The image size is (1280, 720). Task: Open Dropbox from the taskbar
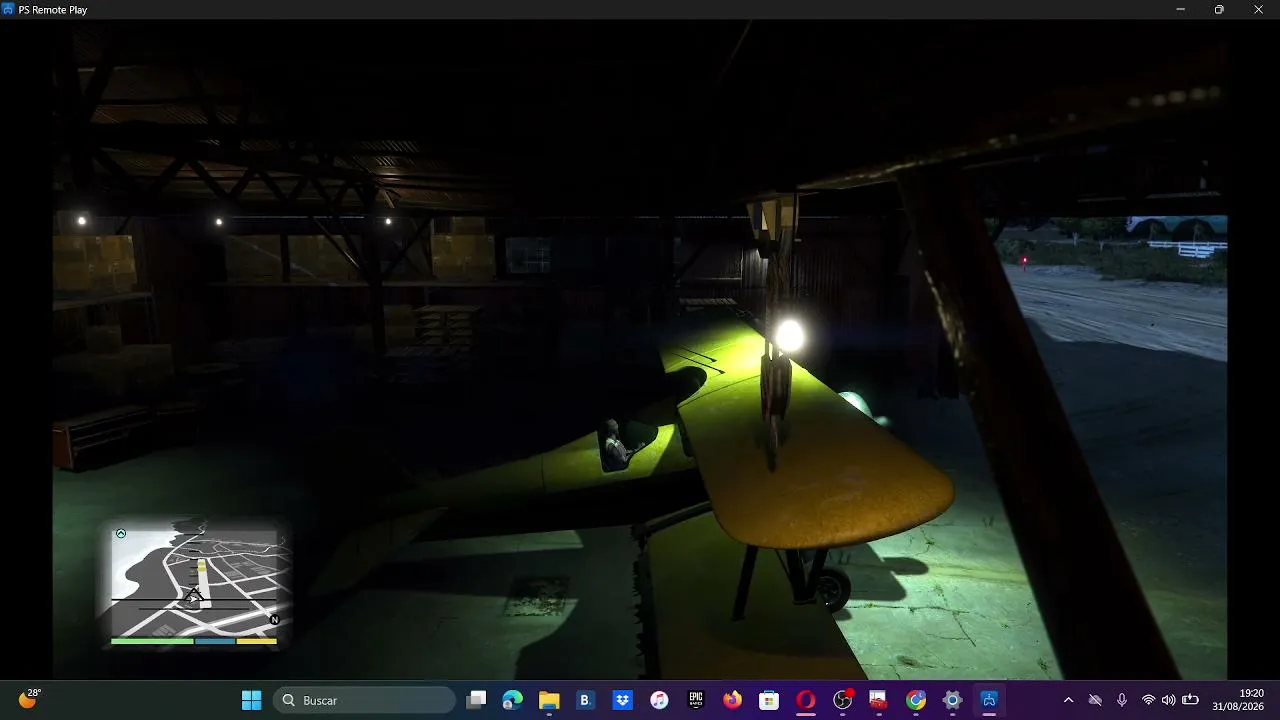click(x=622, y=700)
